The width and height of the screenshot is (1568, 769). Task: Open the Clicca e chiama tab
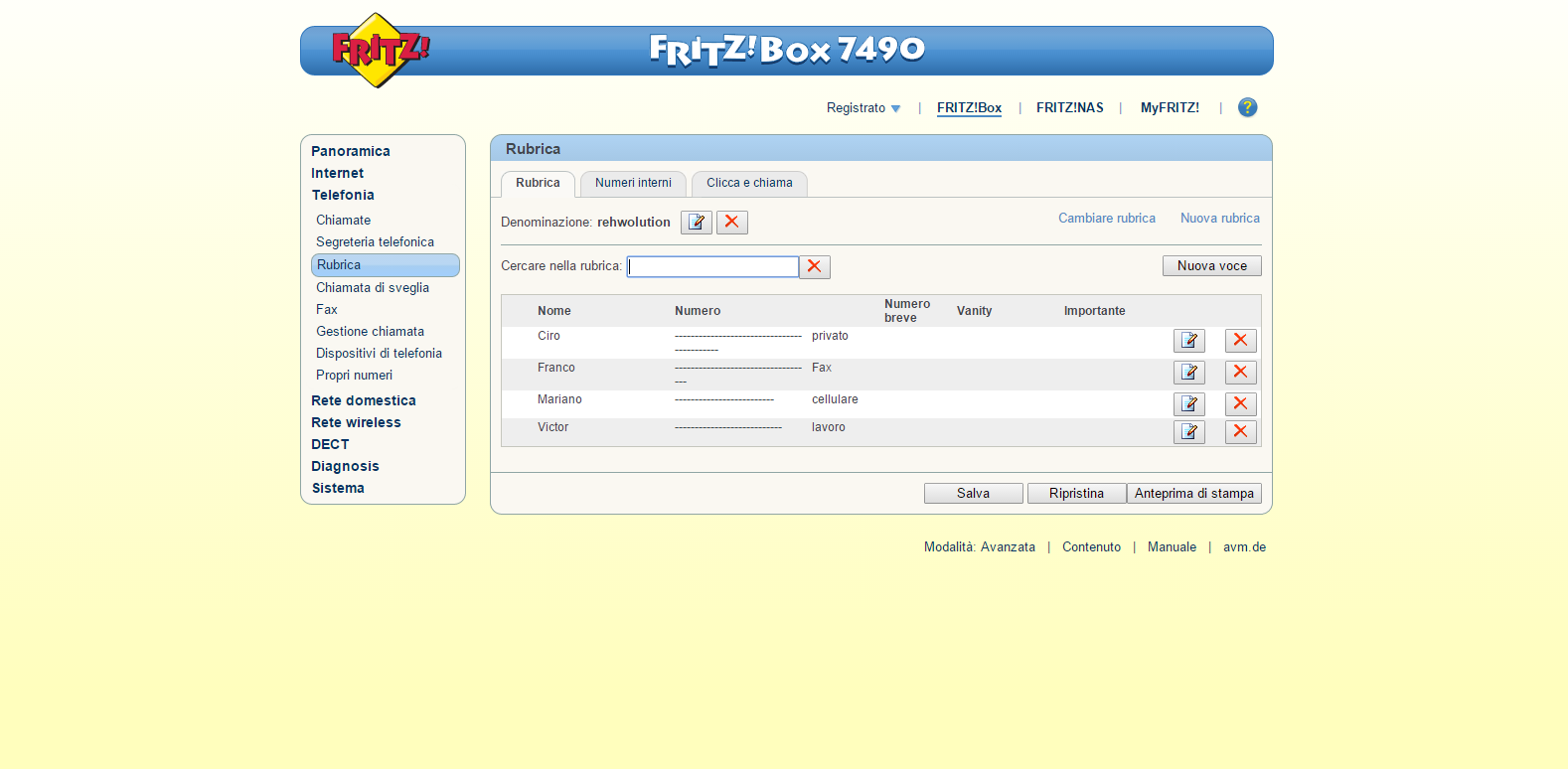pos(749,184)
